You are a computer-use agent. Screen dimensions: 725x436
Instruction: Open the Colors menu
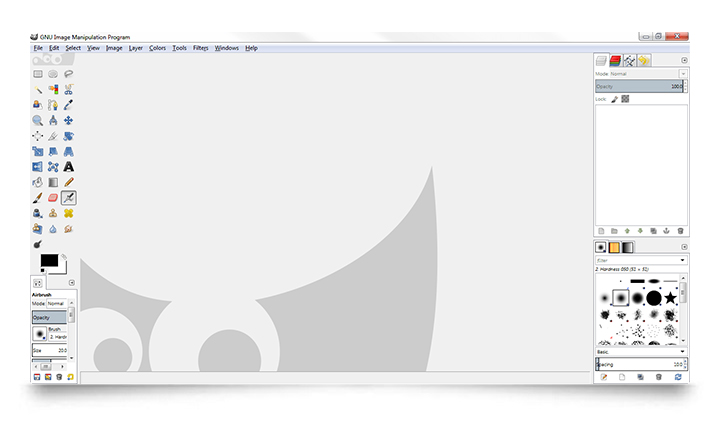(157, 48)
